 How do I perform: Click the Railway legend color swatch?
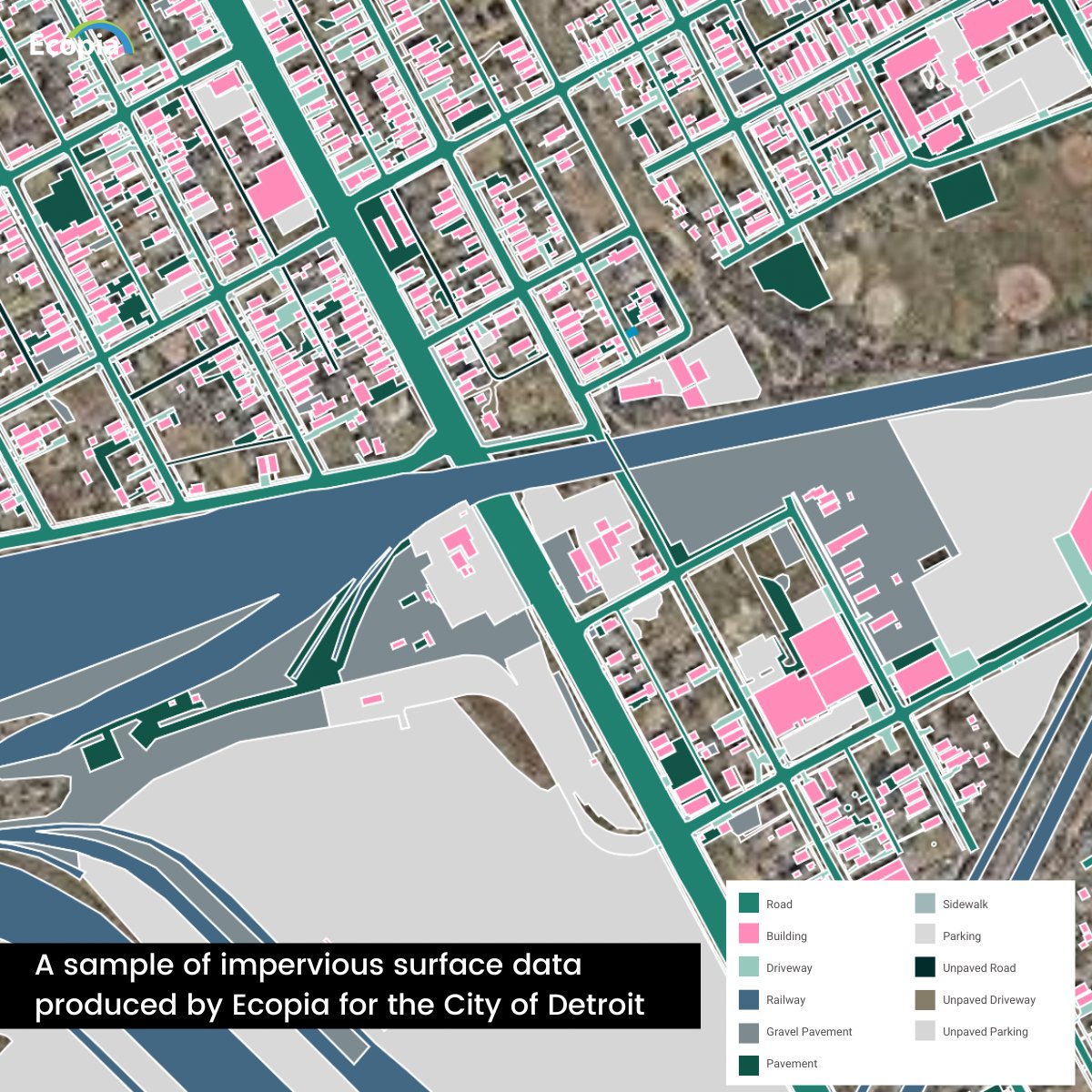748,999
